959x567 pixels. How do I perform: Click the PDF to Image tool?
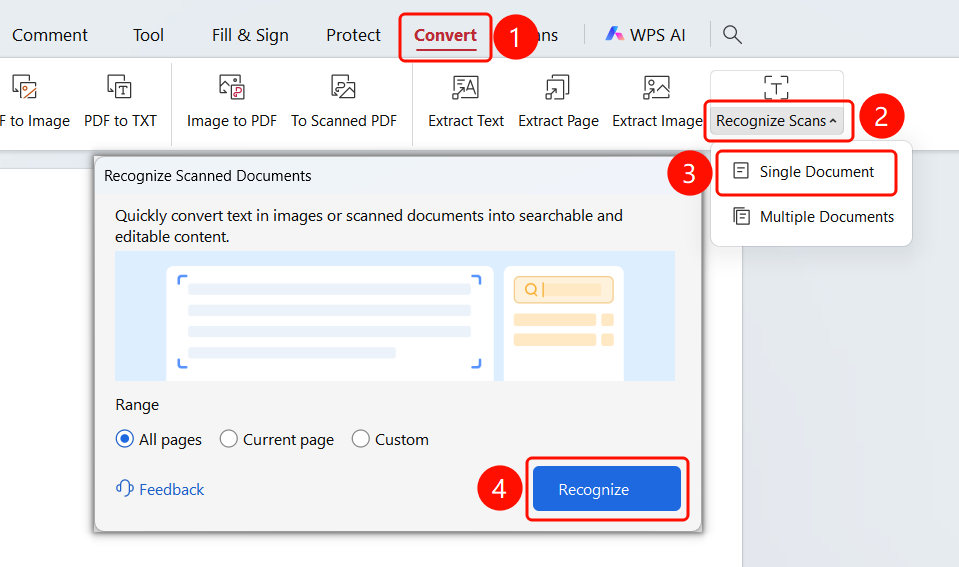click(34, 102)
